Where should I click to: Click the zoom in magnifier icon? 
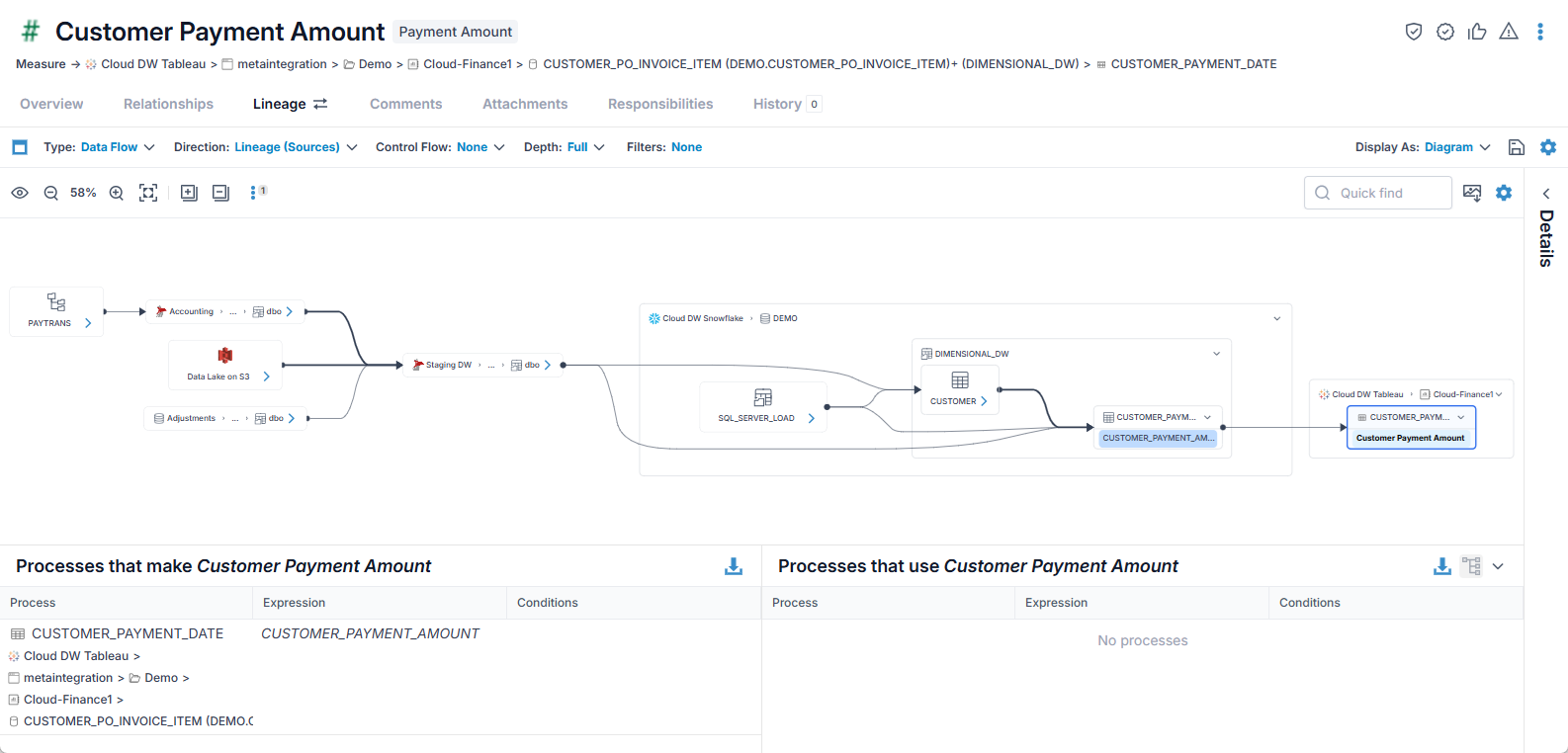117,193
